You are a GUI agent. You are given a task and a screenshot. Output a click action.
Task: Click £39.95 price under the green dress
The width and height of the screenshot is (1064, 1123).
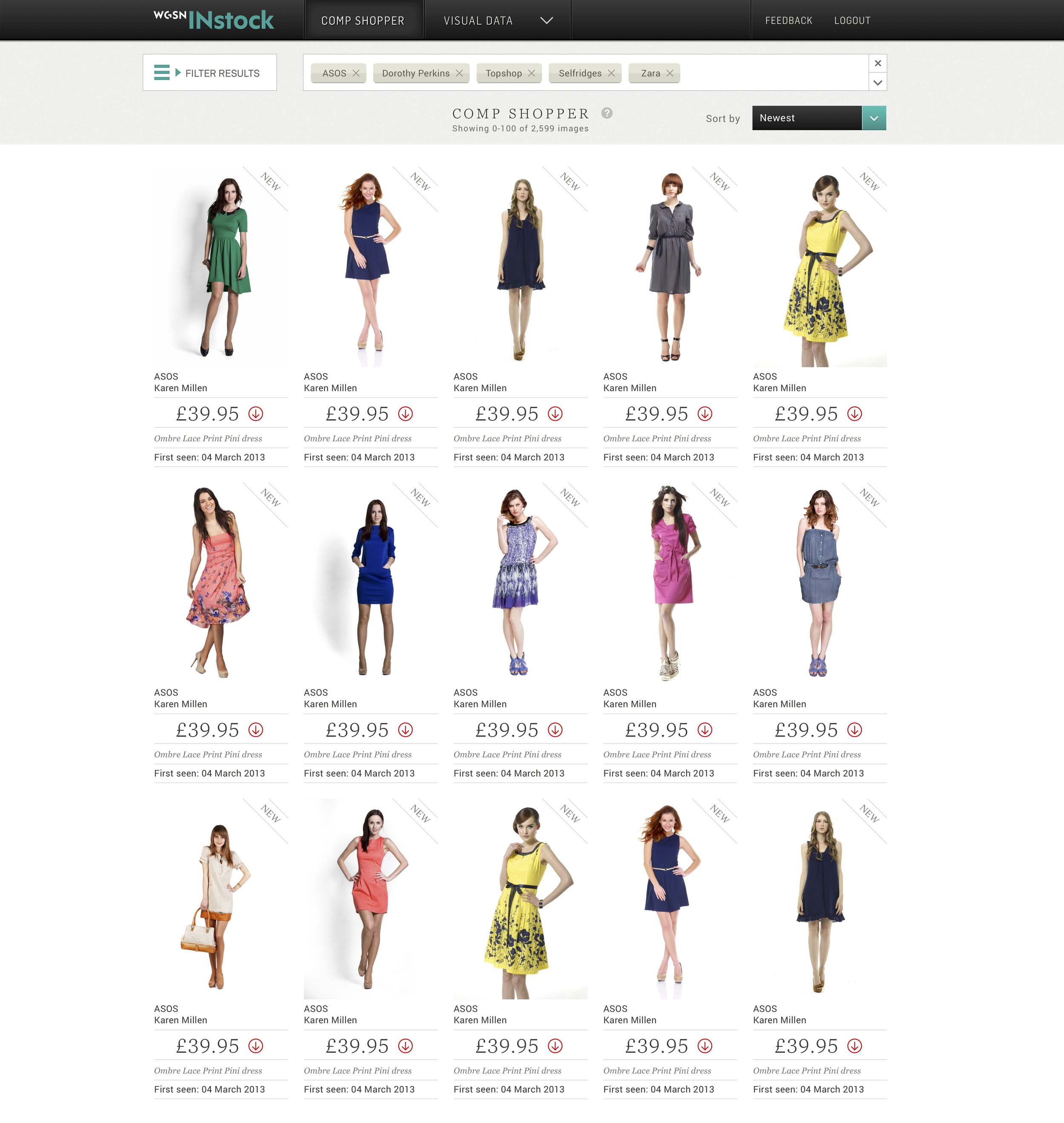[x=208, y=414]
